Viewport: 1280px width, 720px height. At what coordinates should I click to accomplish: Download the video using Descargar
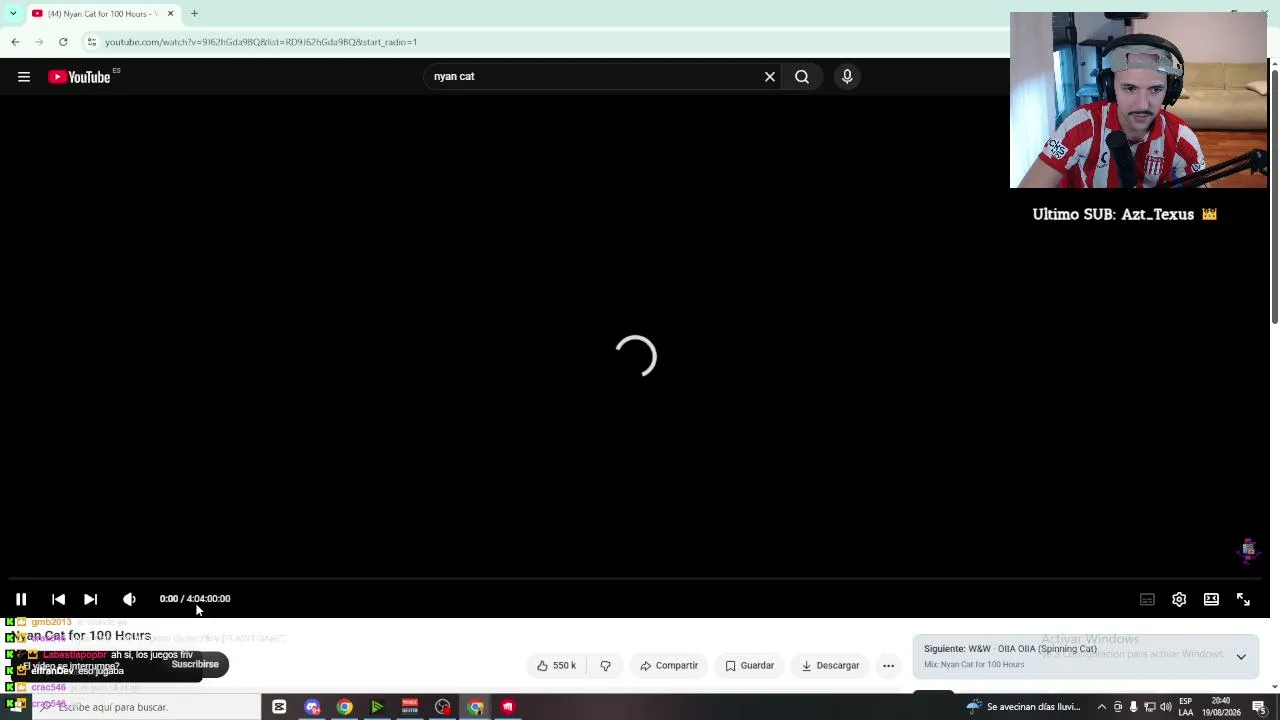830,666
